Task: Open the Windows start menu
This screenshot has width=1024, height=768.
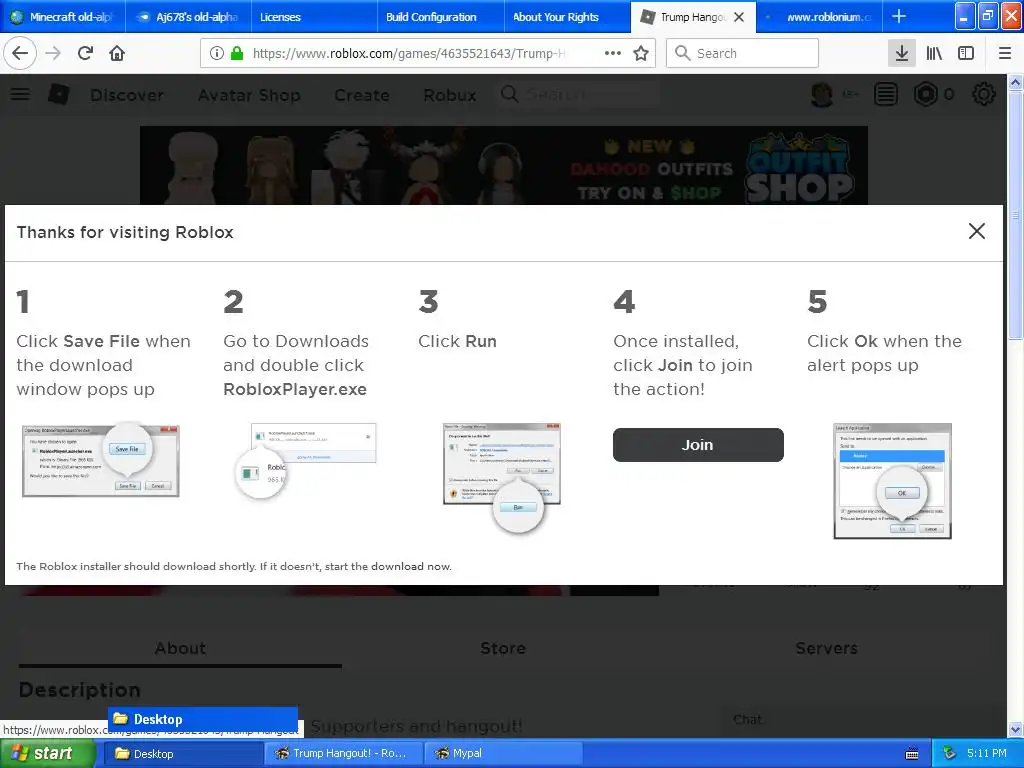Action: (x=47, y=753)
